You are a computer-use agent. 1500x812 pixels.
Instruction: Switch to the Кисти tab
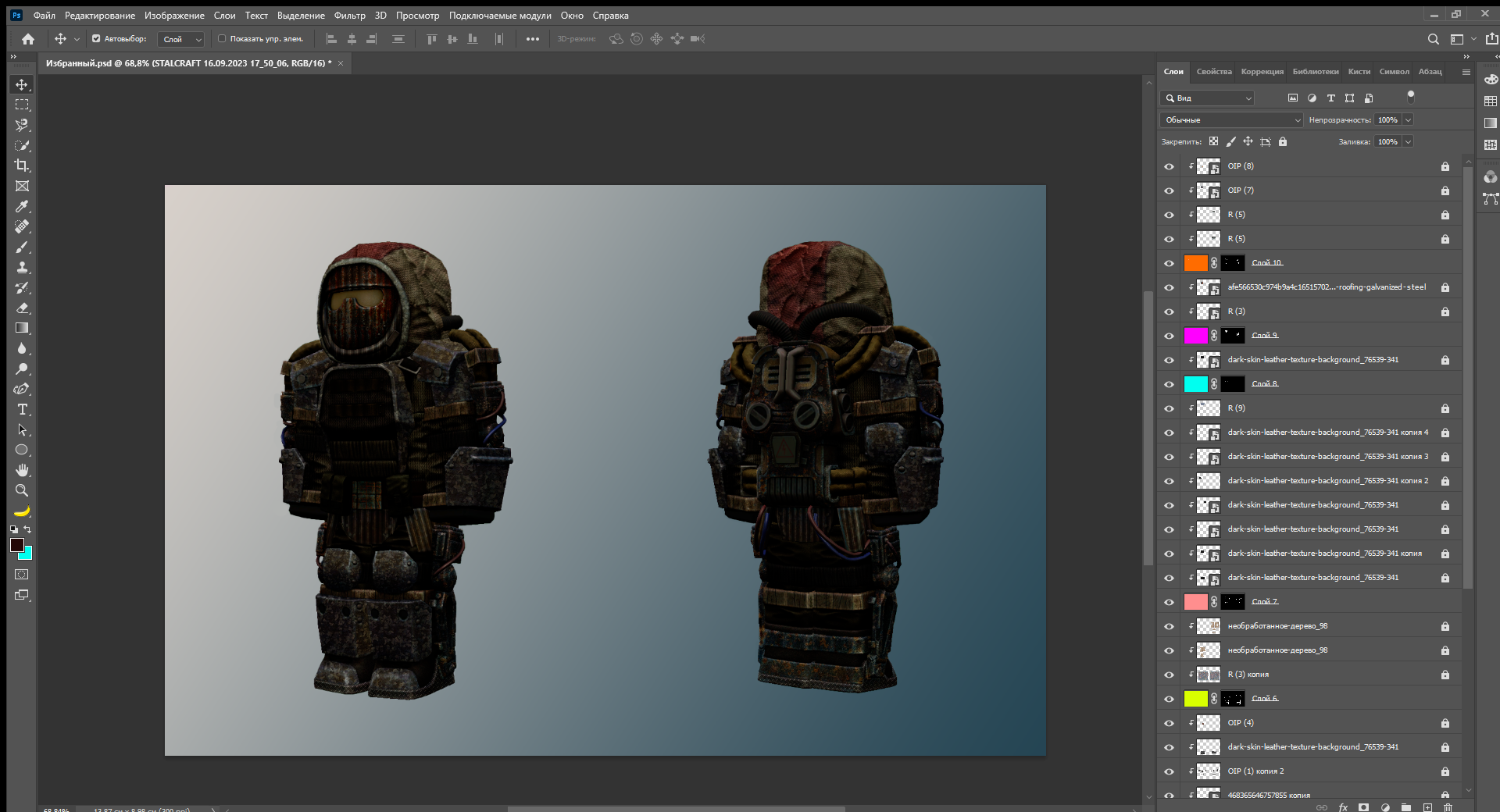click(1359, 72)
